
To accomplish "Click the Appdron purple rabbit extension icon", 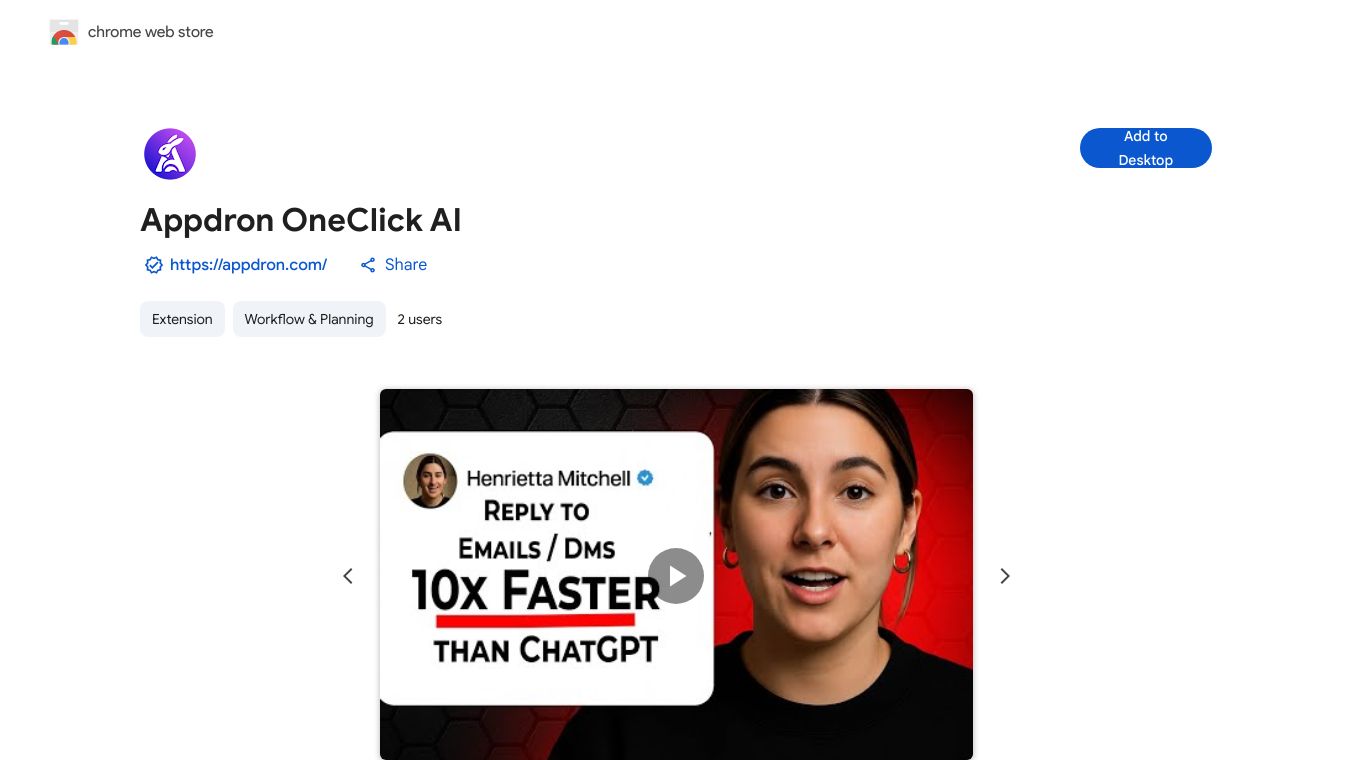I will pyautogui.click(x=170, y=154).
